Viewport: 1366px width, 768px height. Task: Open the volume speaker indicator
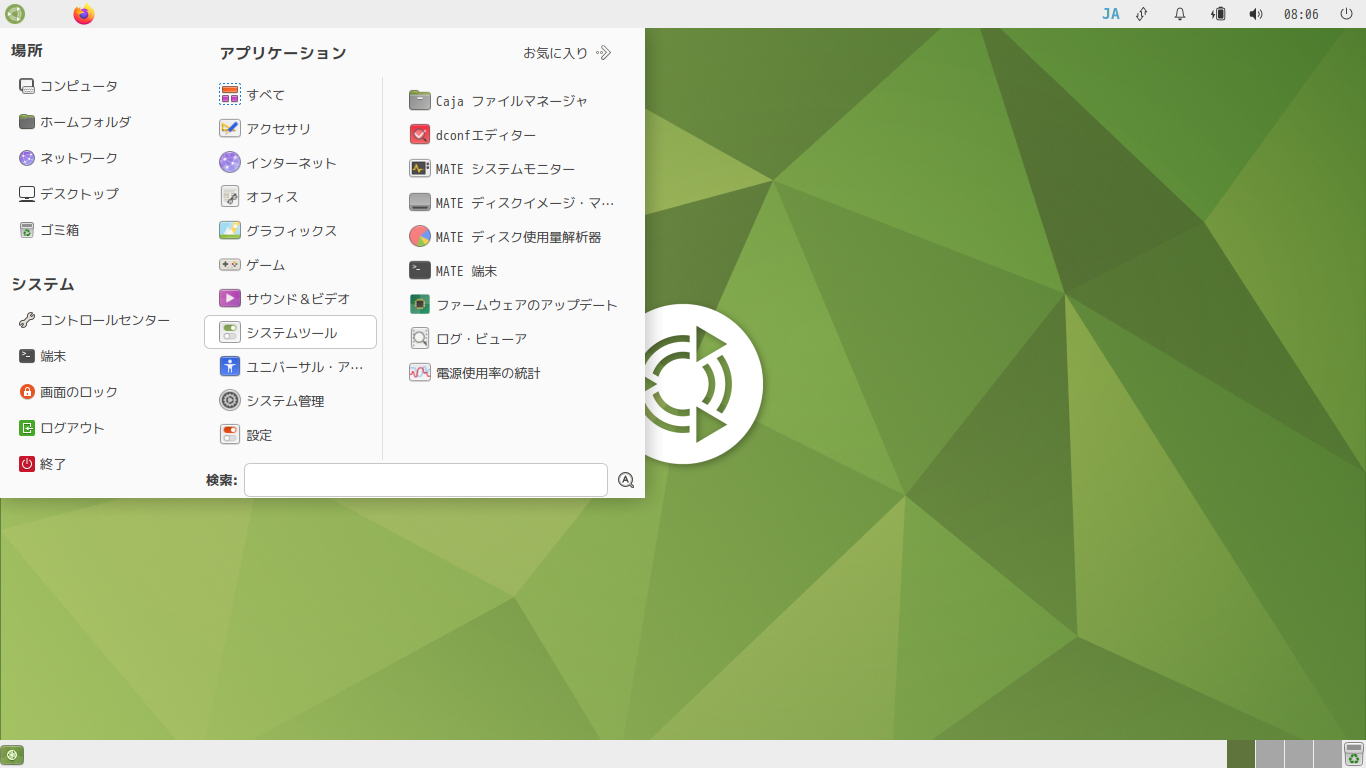tap(1256, 14)
